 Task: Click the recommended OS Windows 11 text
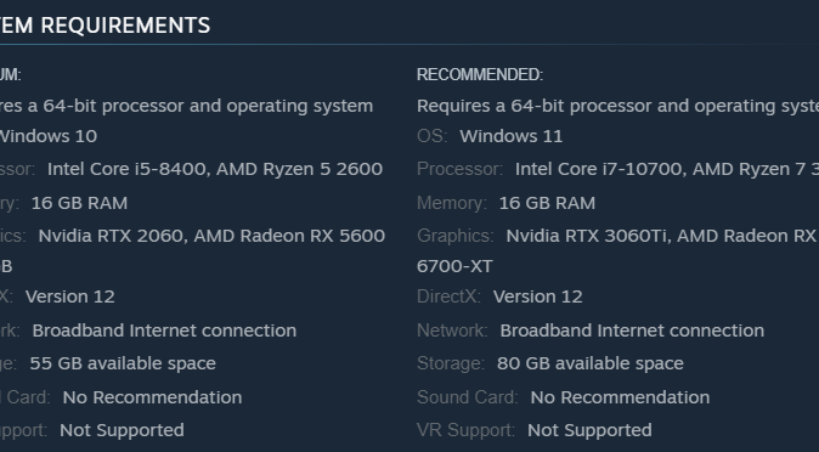511,136
